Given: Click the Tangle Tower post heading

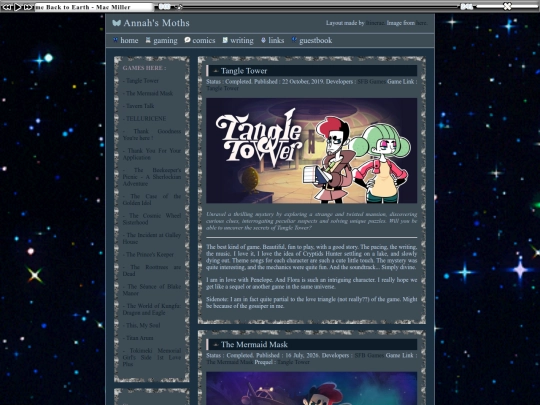Looking at the screenshot, I should tap(244, 71).
